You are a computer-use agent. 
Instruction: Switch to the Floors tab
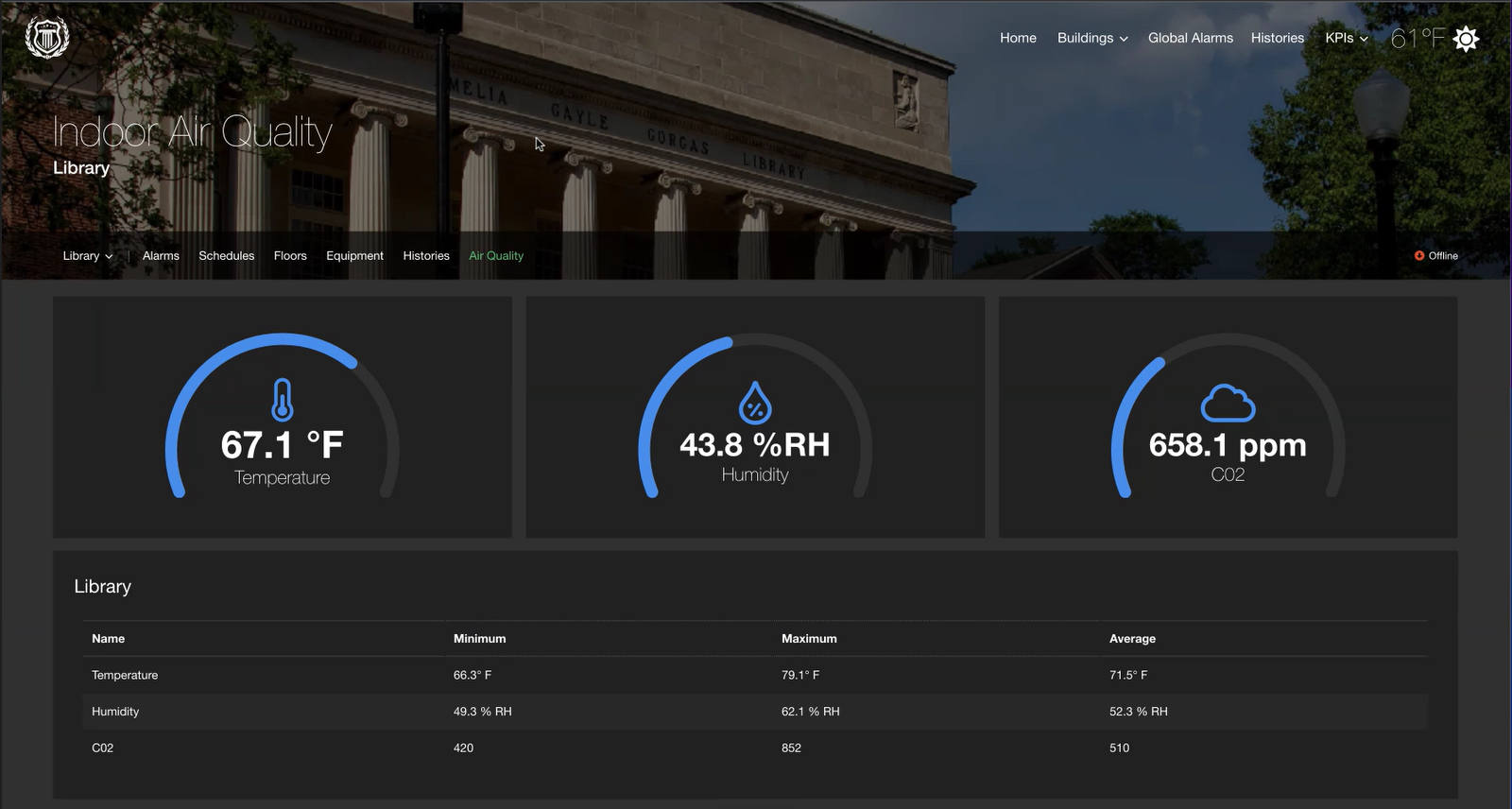coord(290,256)
